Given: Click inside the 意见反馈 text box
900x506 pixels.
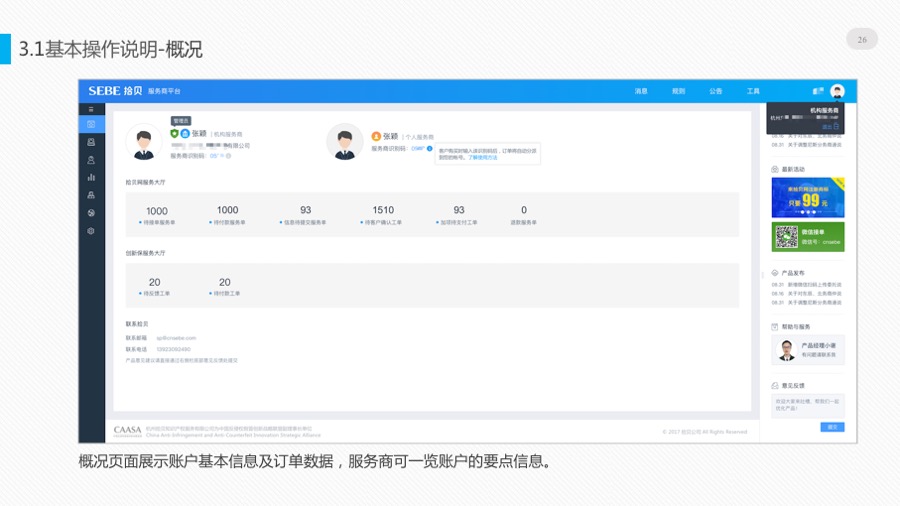Looking at the screenshot, I should point(808,406).
